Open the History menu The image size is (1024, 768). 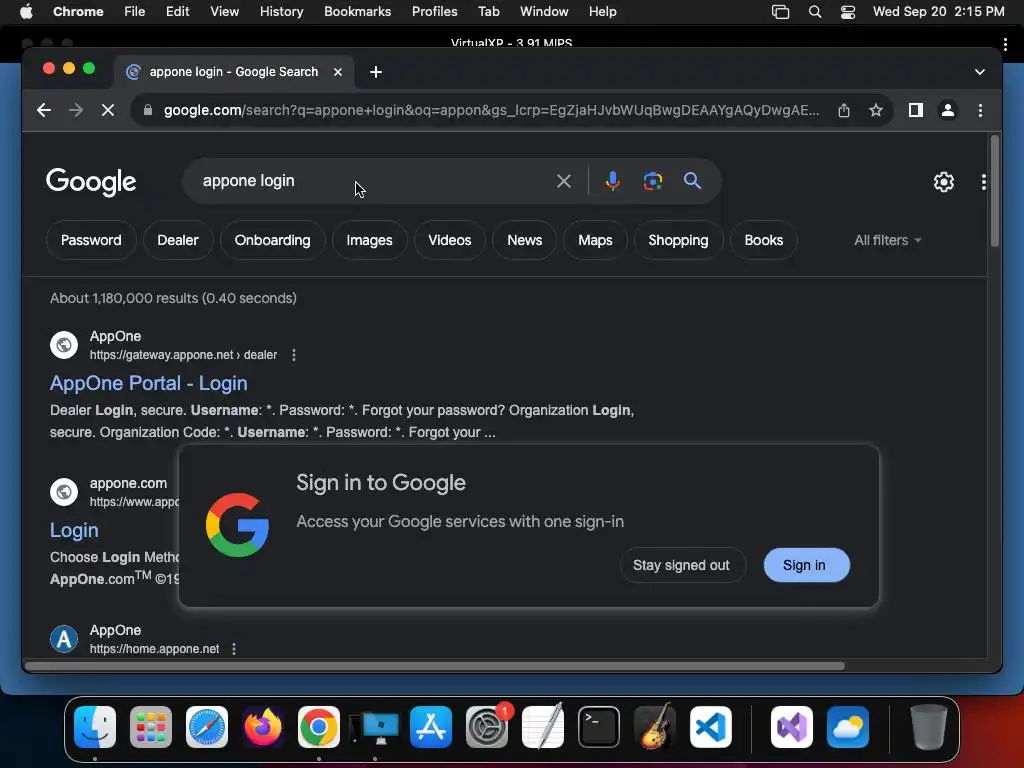[x=281, y=12]
